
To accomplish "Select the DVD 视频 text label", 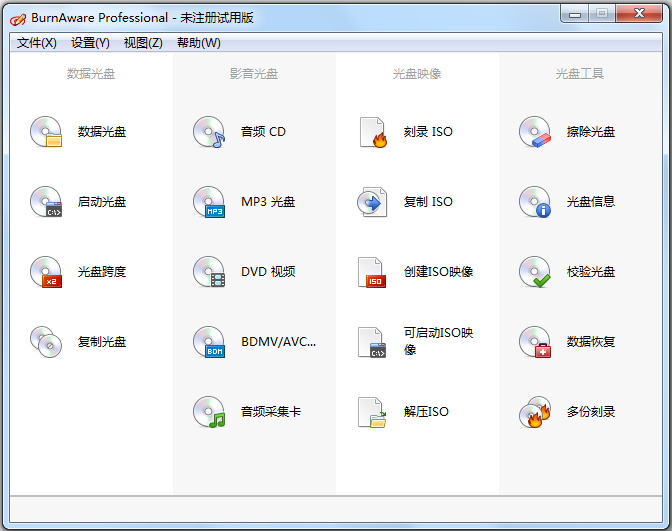I will point(268,272).
